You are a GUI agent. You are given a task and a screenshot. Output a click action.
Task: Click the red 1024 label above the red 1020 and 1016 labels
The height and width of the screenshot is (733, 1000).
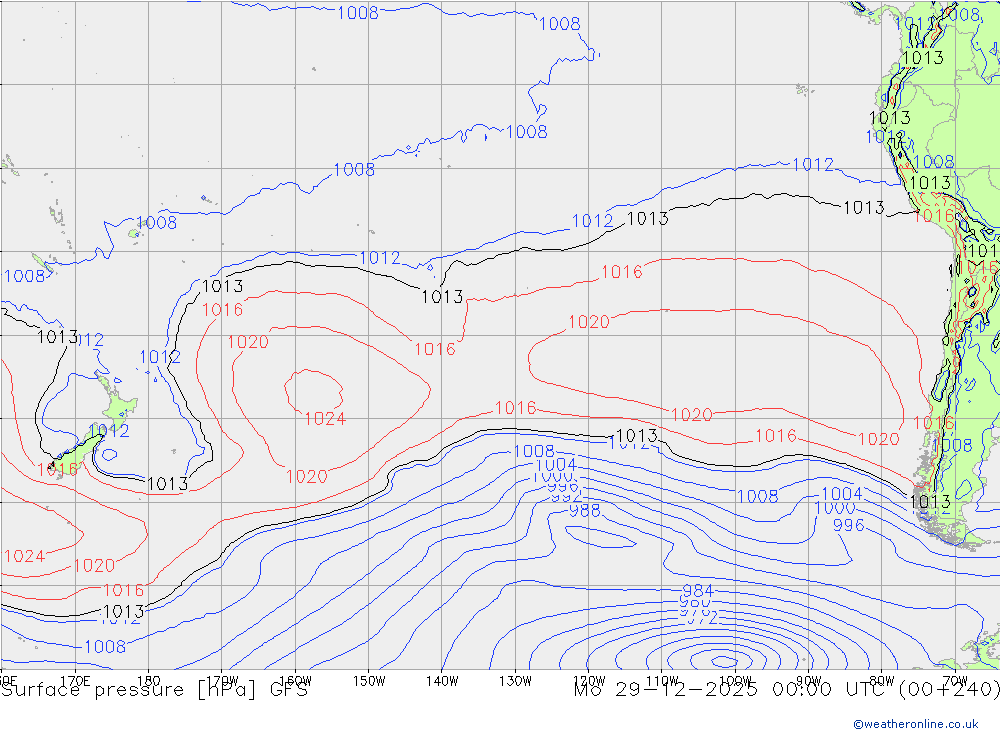pyautogui.click(x=24, y=556)
